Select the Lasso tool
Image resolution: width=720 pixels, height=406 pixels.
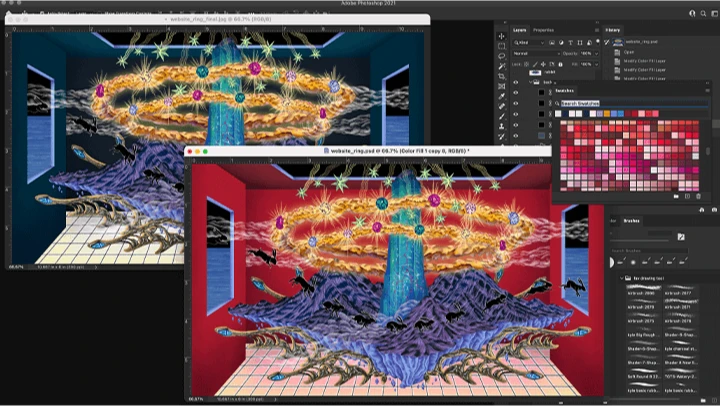tap(501, 56)
